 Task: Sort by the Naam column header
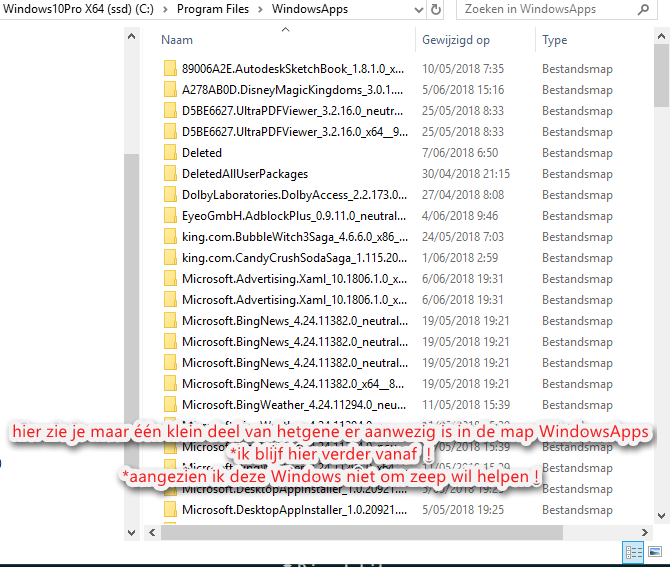pos(177,40)
